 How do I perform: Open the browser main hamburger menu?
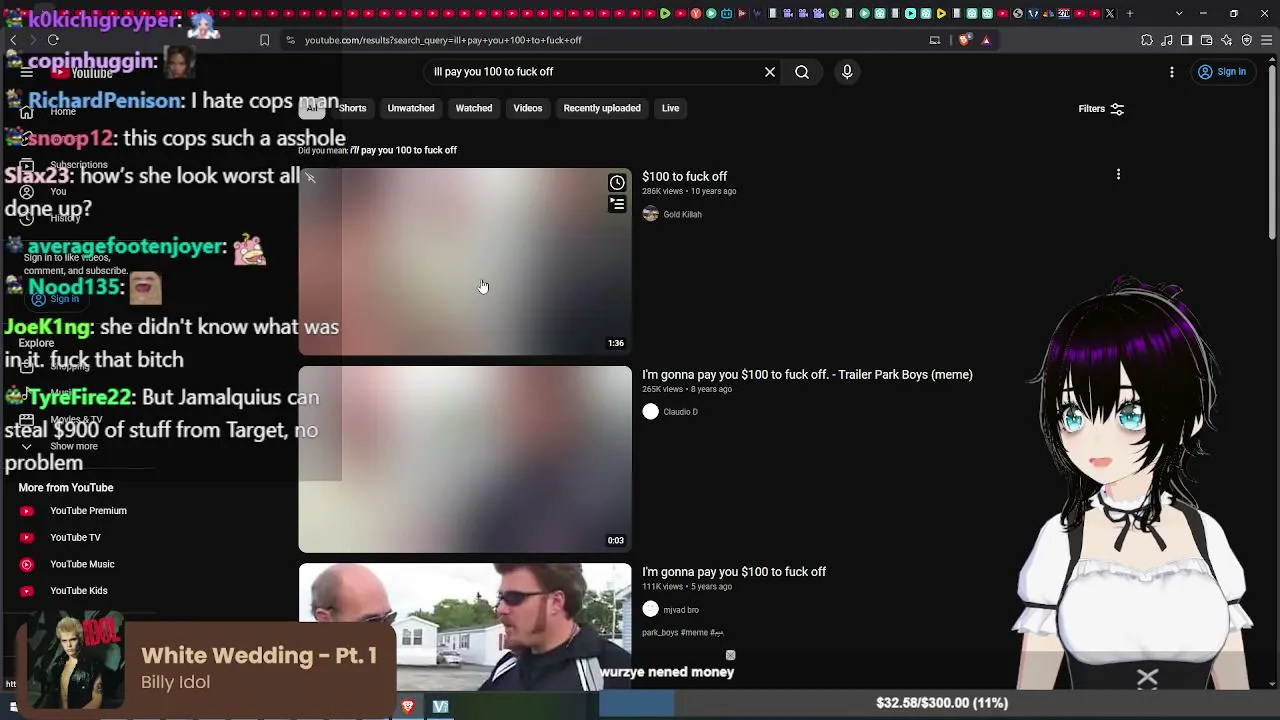tap(1267, 40)
